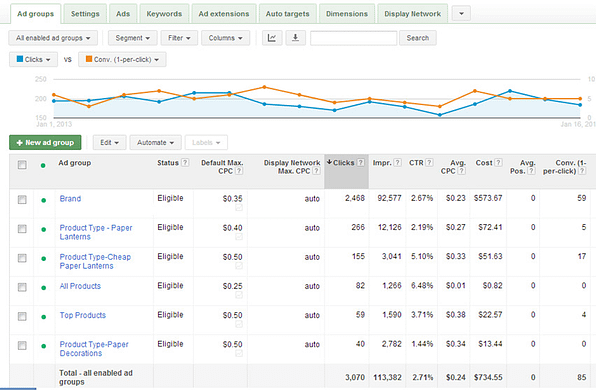Click edit icon under All Products' $0.25 CPC

(239, 295)
